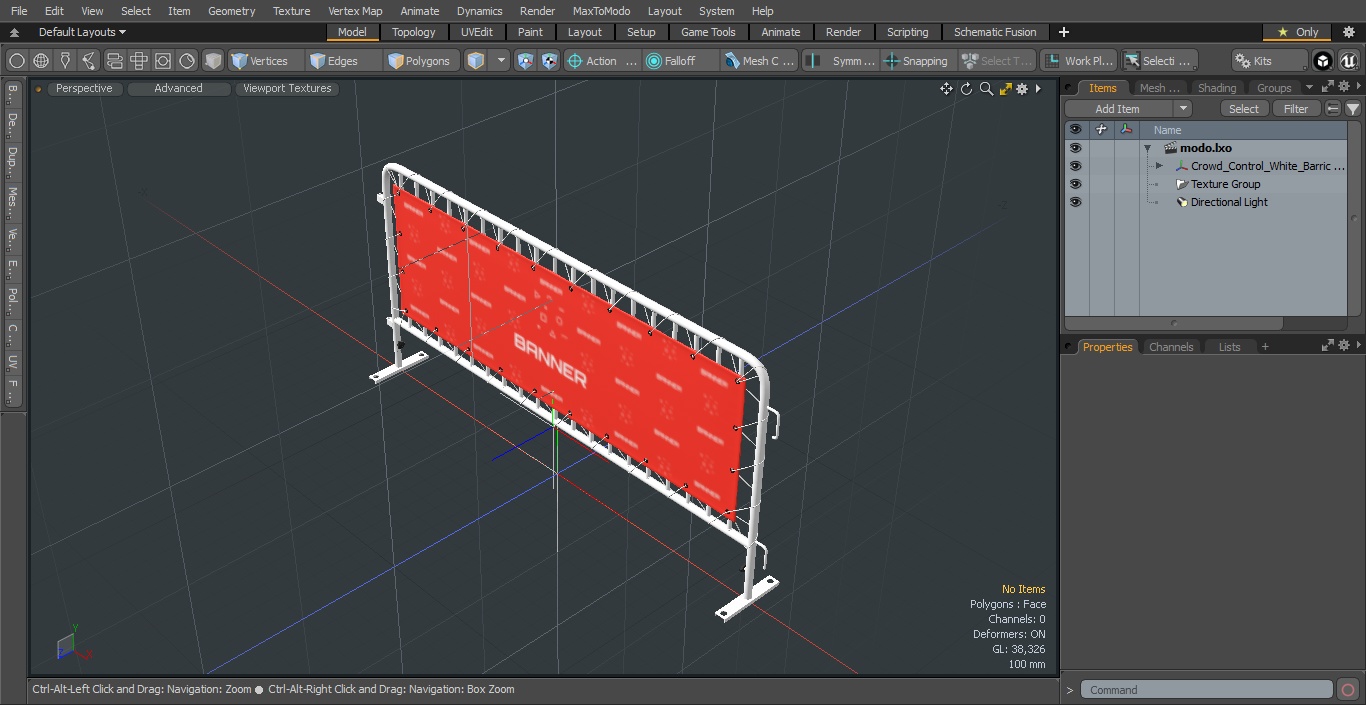Maximize the viewport with the yellow arrows icon
The width and height of the screenshot is (1366, 705).
(x=1006, y=89)
